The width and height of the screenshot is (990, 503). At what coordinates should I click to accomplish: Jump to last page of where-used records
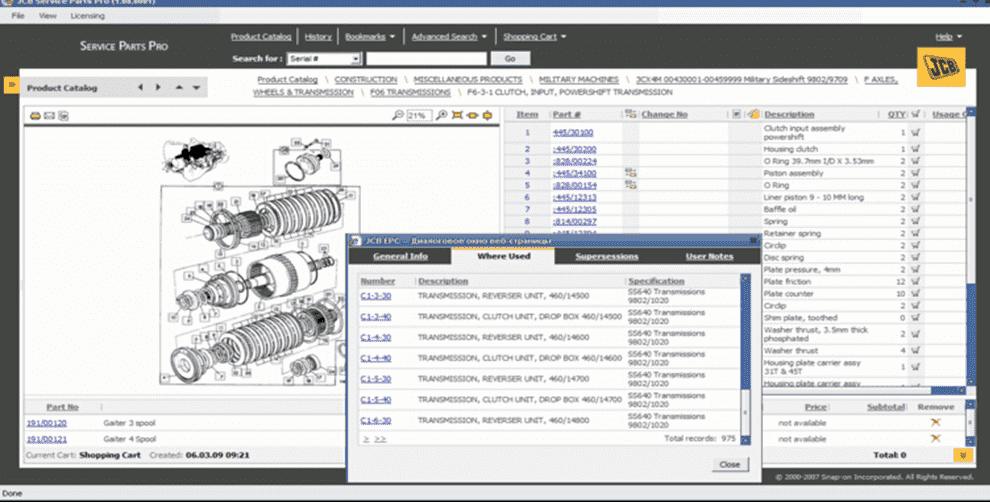379,439
